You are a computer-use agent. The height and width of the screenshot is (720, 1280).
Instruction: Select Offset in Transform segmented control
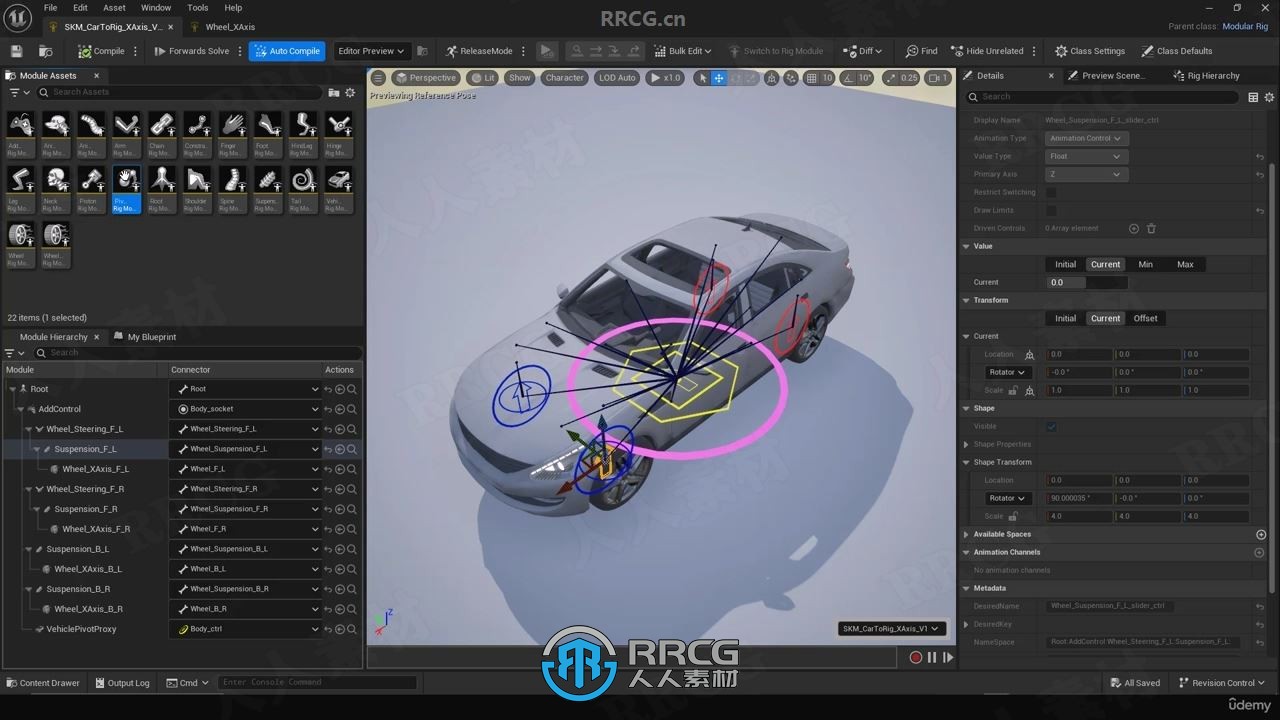point(1145,318)
